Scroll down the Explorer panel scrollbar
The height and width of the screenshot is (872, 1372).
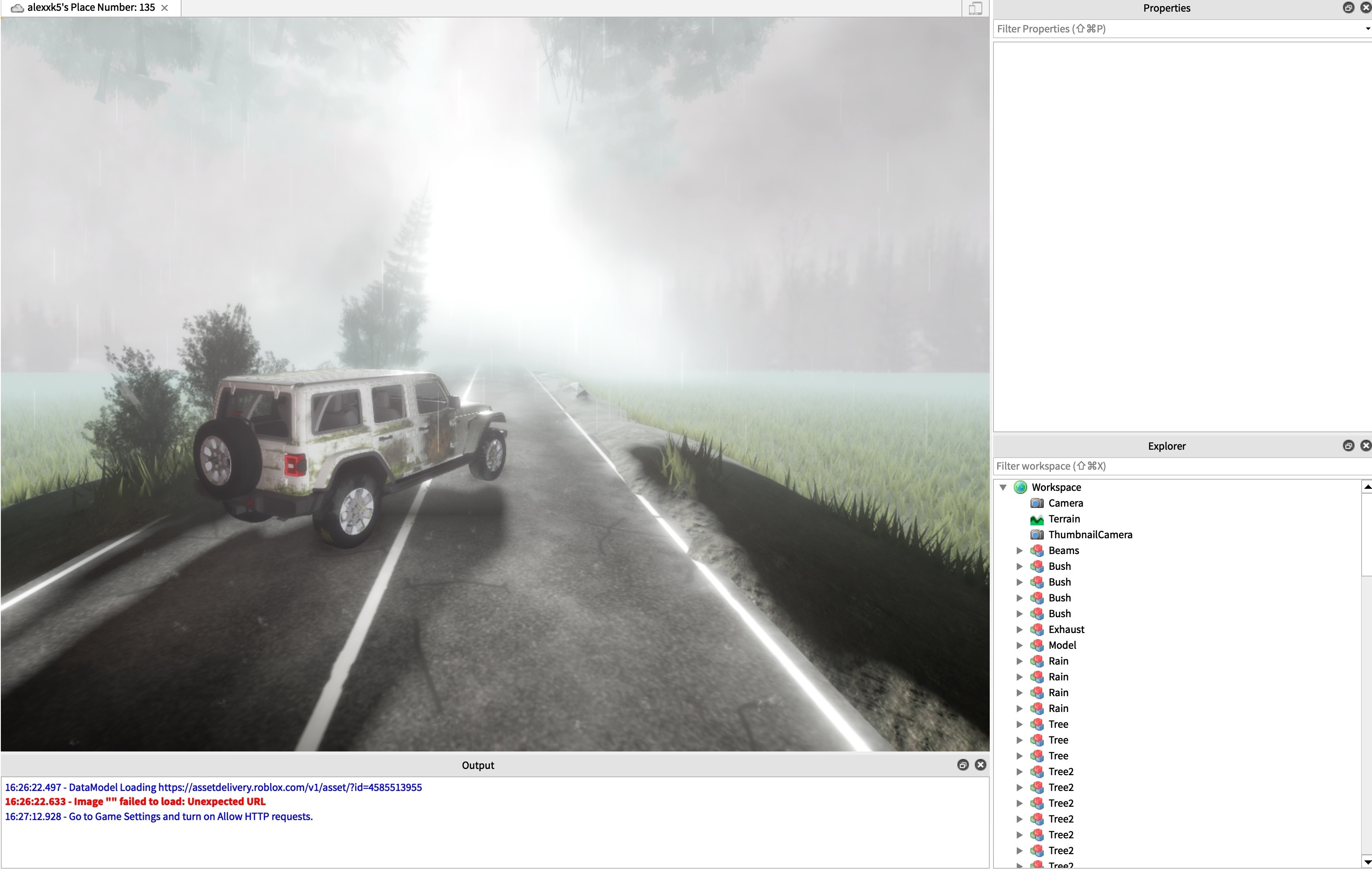1364,862
